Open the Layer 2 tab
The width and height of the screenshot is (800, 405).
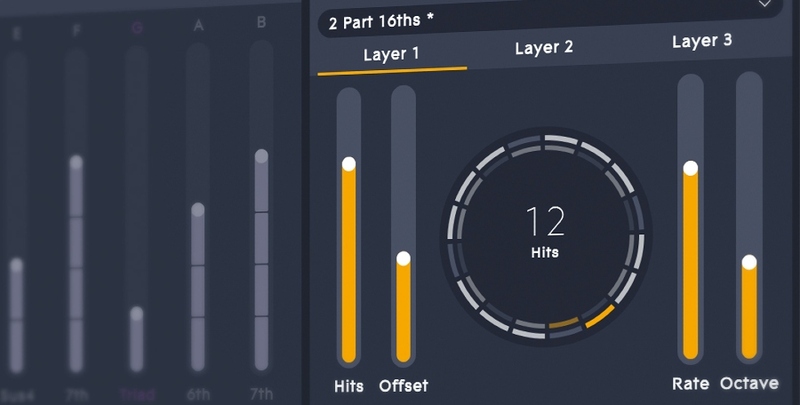click(544, 48)
